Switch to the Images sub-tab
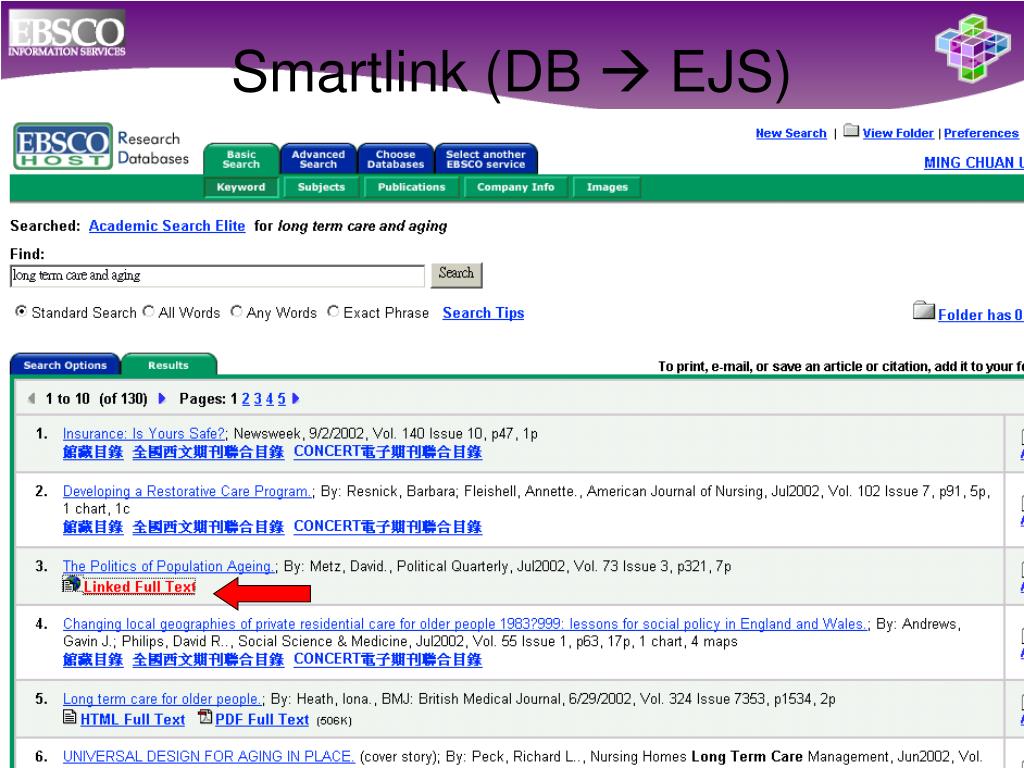This screenshot has width=1024, height=768. 607,187
